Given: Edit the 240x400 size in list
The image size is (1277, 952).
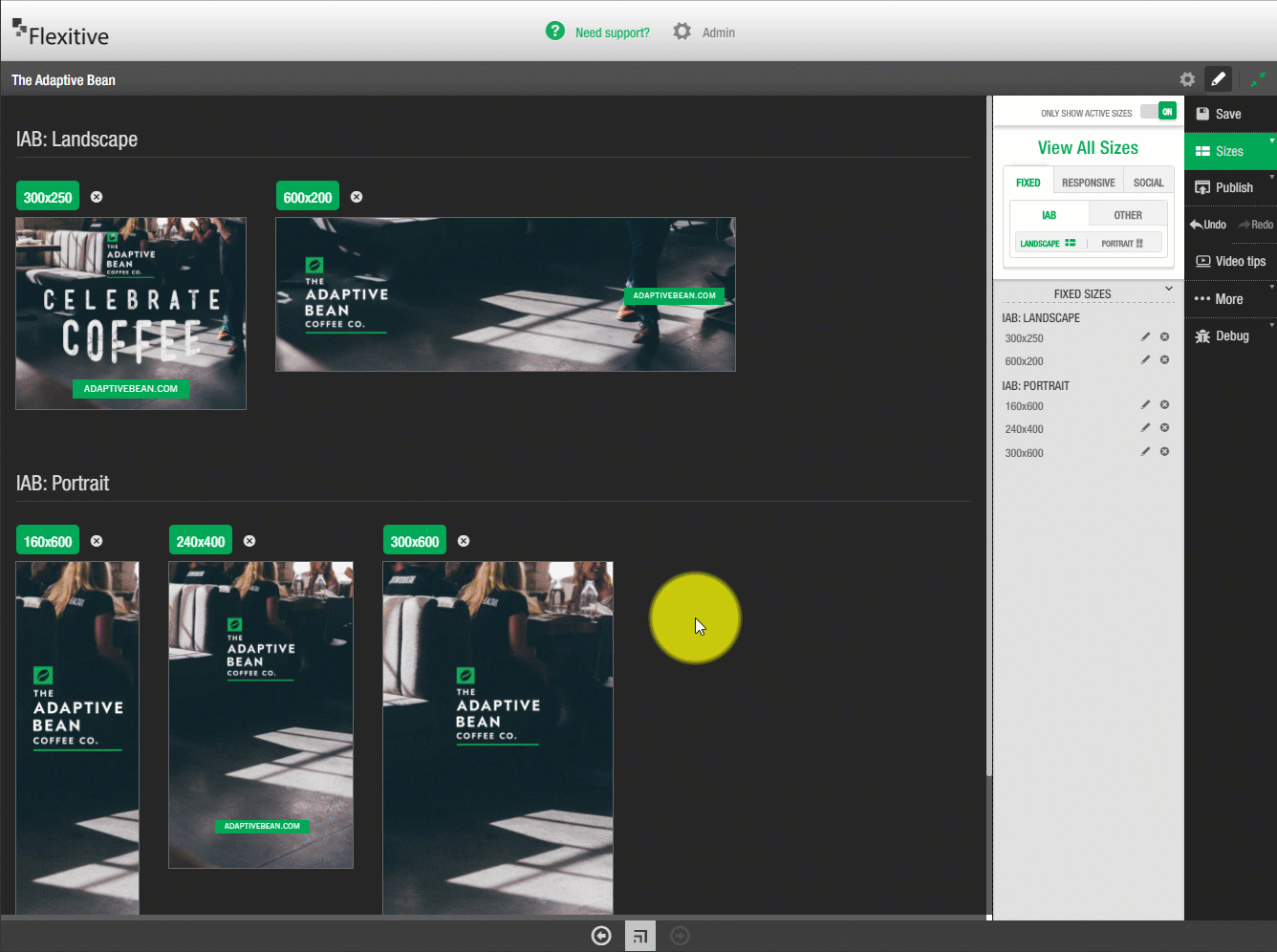Looking at the screenshot, I should click(x=1145, y=427).
